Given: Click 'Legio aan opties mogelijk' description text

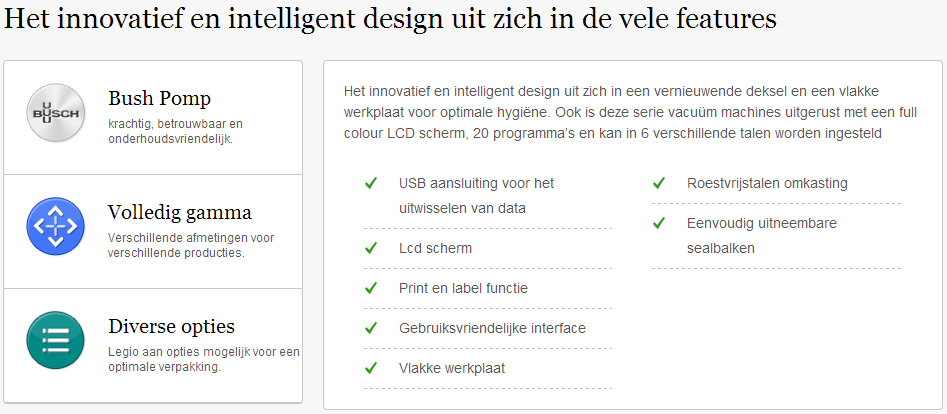Looking at the screenshot, I should [204, 359].
